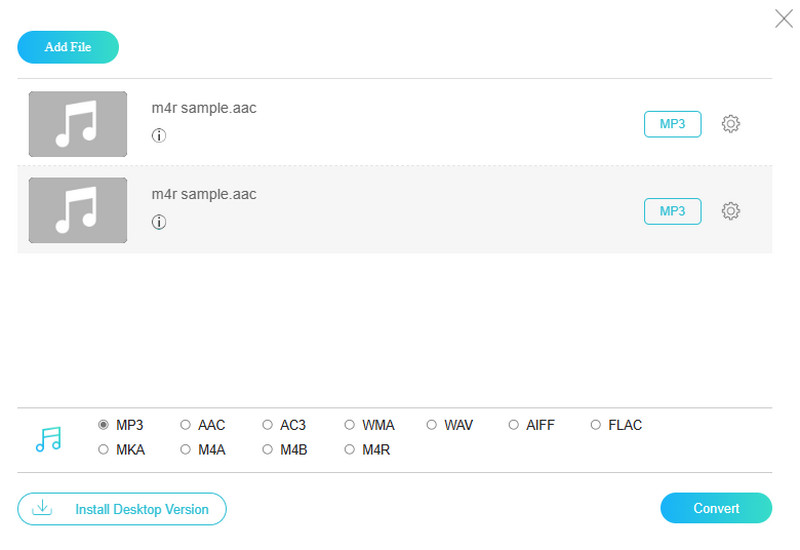This screenshot has height=550, width=800.
Task: Show info icon for the first file
Action: (x=159, y=135)
